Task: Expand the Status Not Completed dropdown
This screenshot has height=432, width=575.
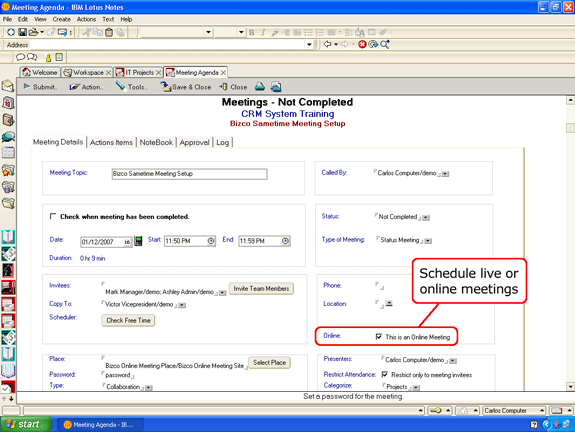Action: pyautogui.click(x=426, y=218)
